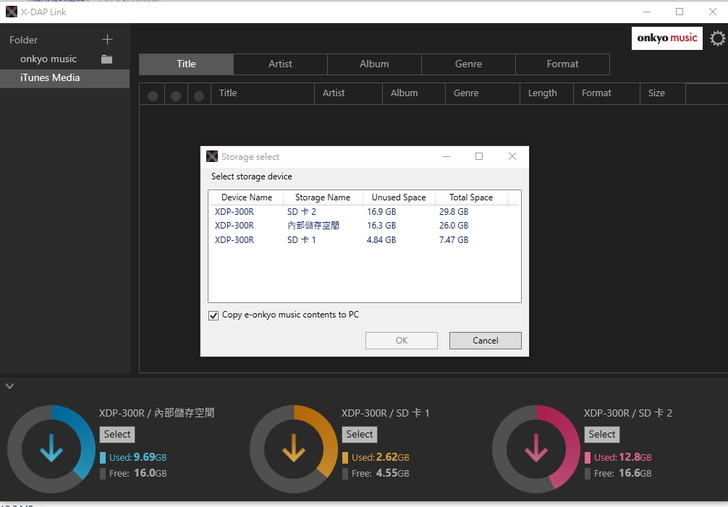Switch to the Genre tab
Image resolution: width=728 pixels, height=507 pixels.
click(x=468, y=64)
